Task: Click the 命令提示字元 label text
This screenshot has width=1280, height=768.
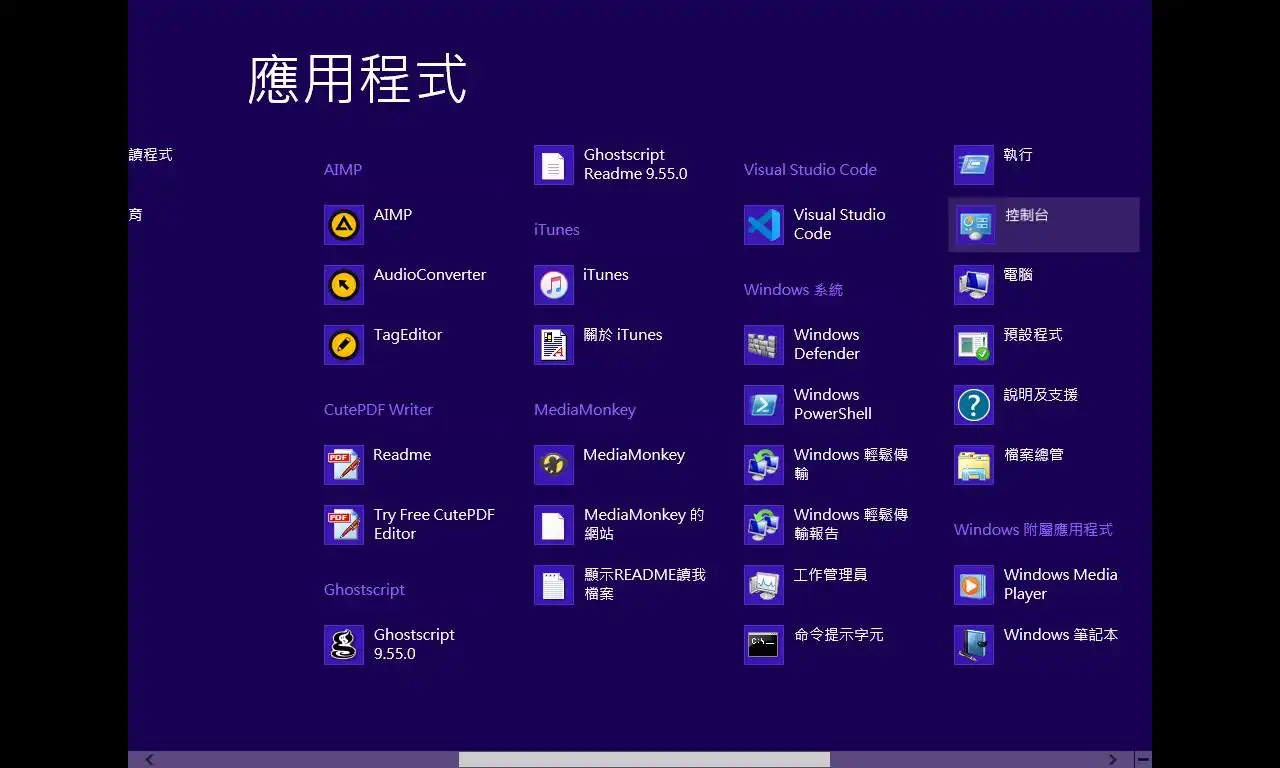Action: [839, 635]
